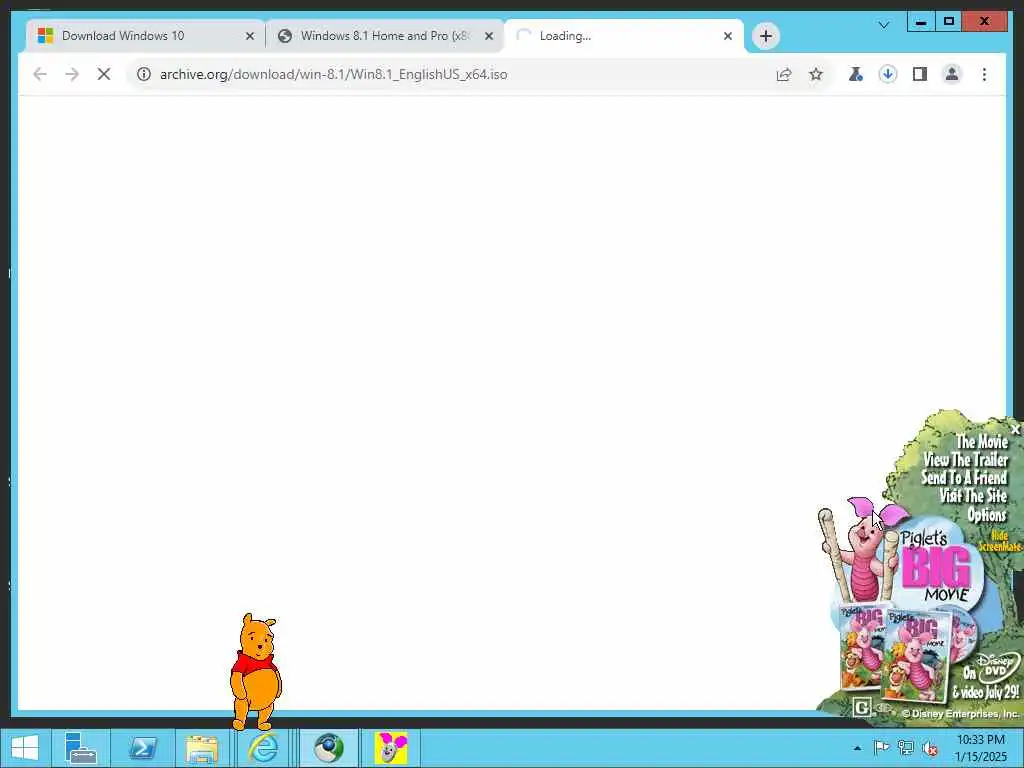Image resolution: width=1024 pixels, height=768 pixels.
Task: Open File Explorer from taskbar
Action: tap(202, 748)
